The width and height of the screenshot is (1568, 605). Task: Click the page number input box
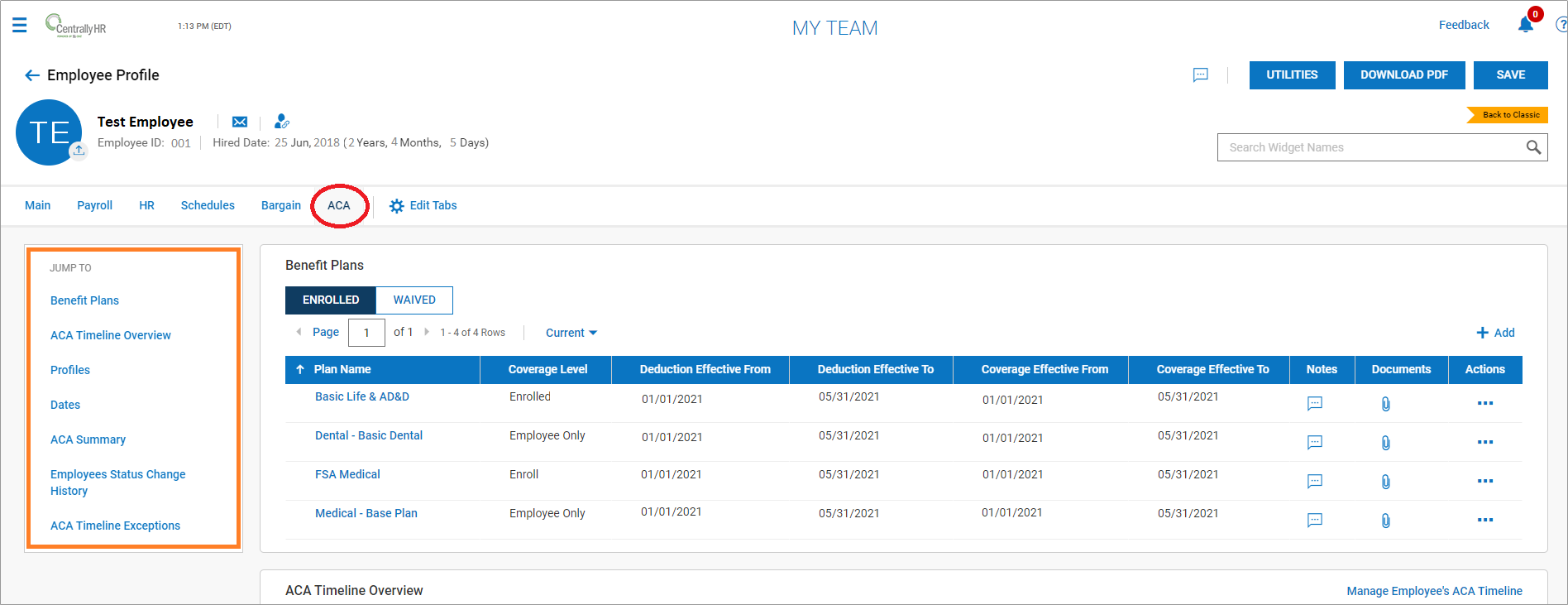point(366,333)
